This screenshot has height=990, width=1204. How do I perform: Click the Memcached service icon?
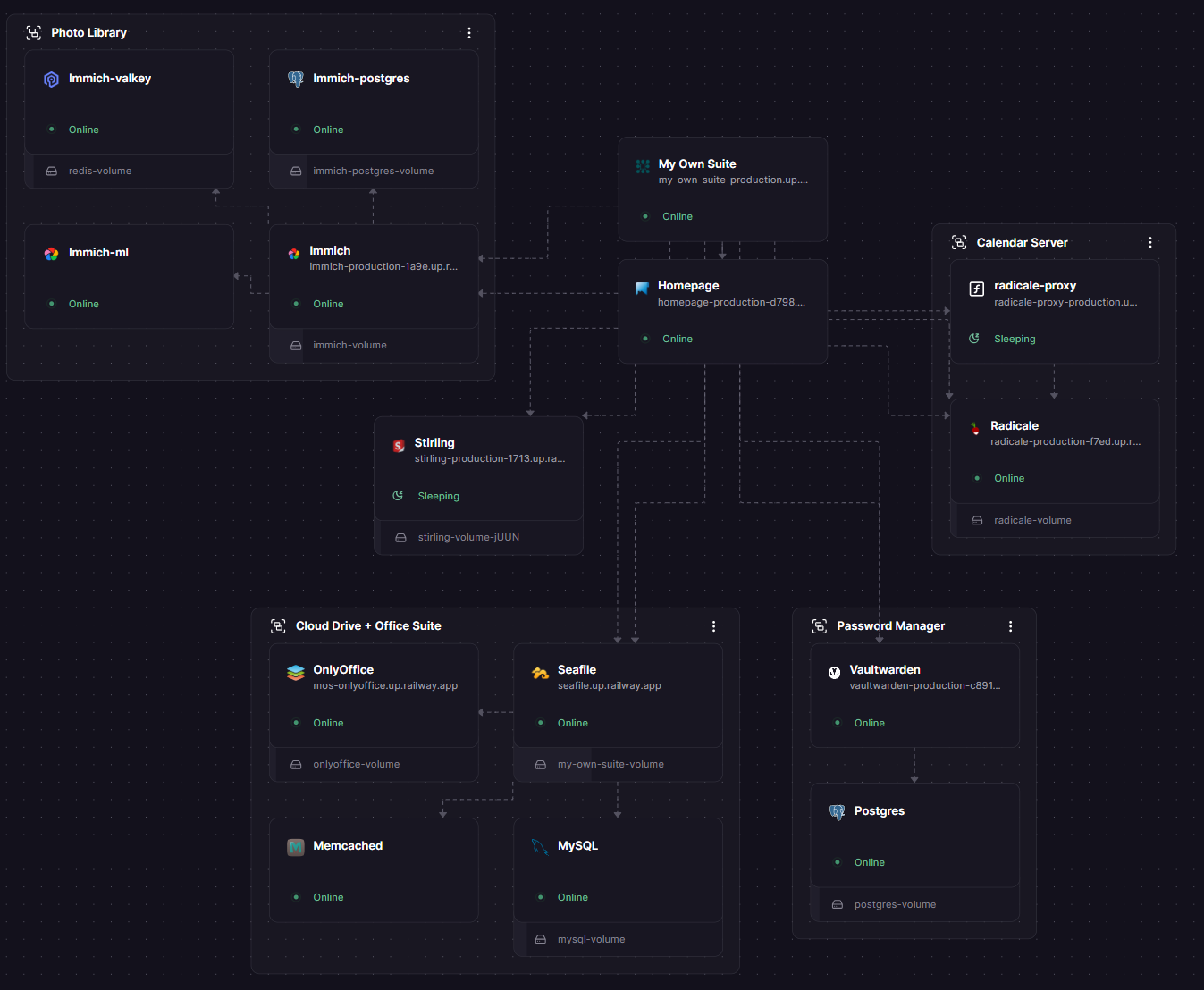296,846
